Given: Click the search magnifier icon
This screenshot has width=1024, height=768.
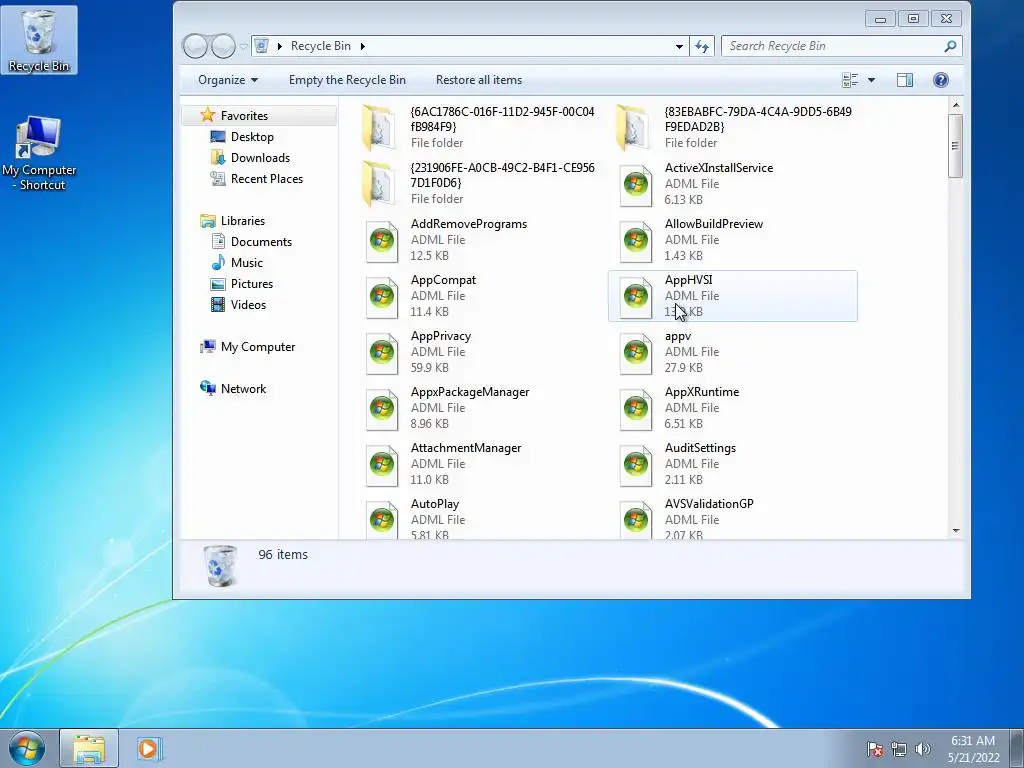Looking at the screenshot, I should 950,46.
